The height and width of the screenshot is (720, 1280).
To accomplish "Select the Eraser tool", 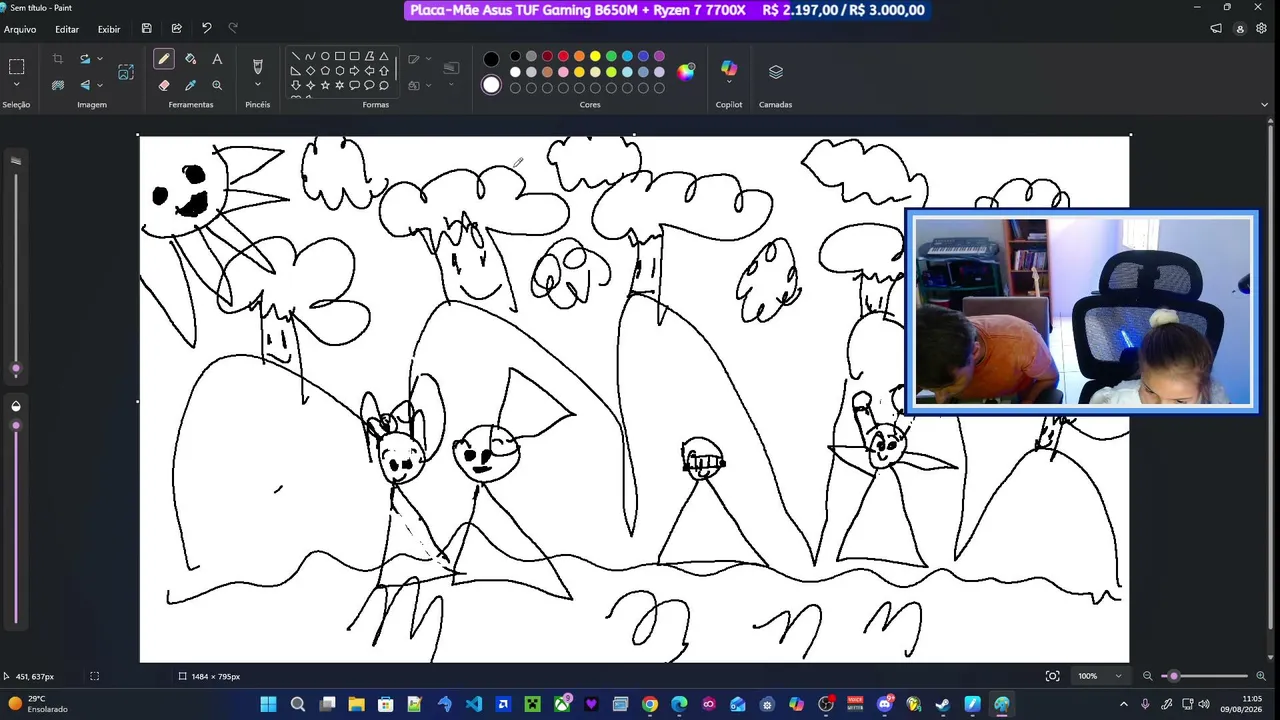I will 164,85.
